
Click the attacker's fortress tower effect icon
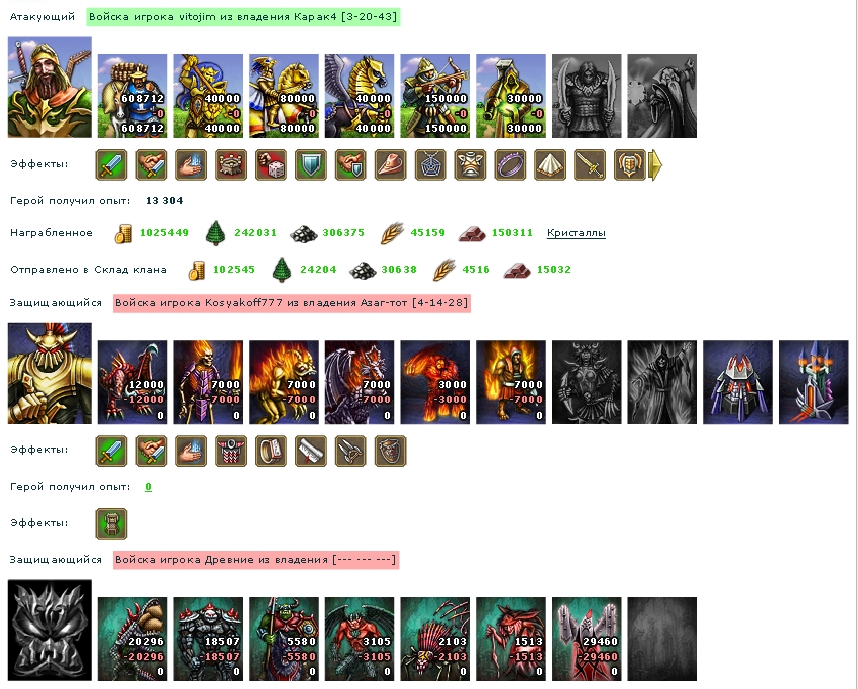[x=231, y=165]
